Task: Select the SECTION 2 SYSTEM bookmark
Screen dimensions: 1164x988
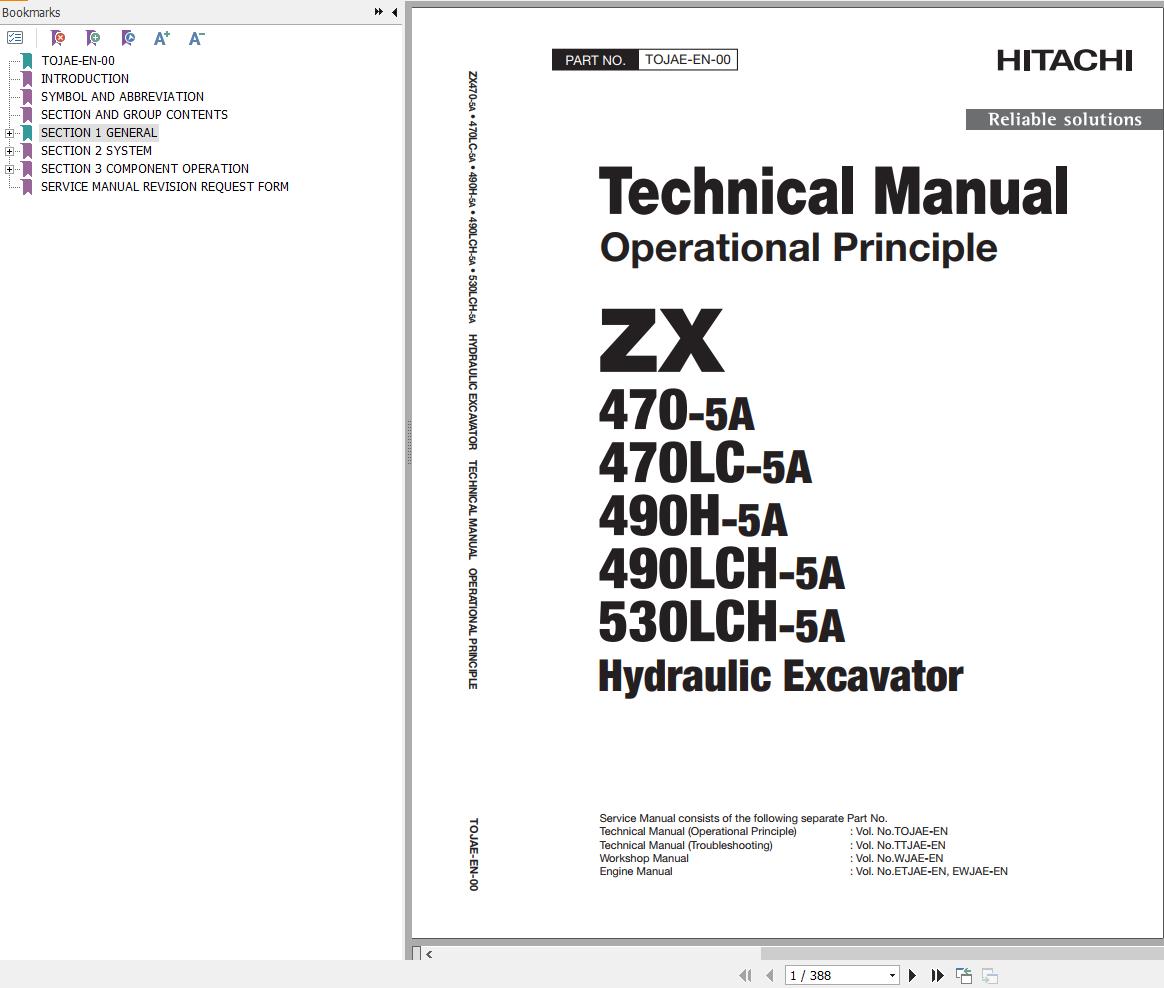Action: (97, 151)
